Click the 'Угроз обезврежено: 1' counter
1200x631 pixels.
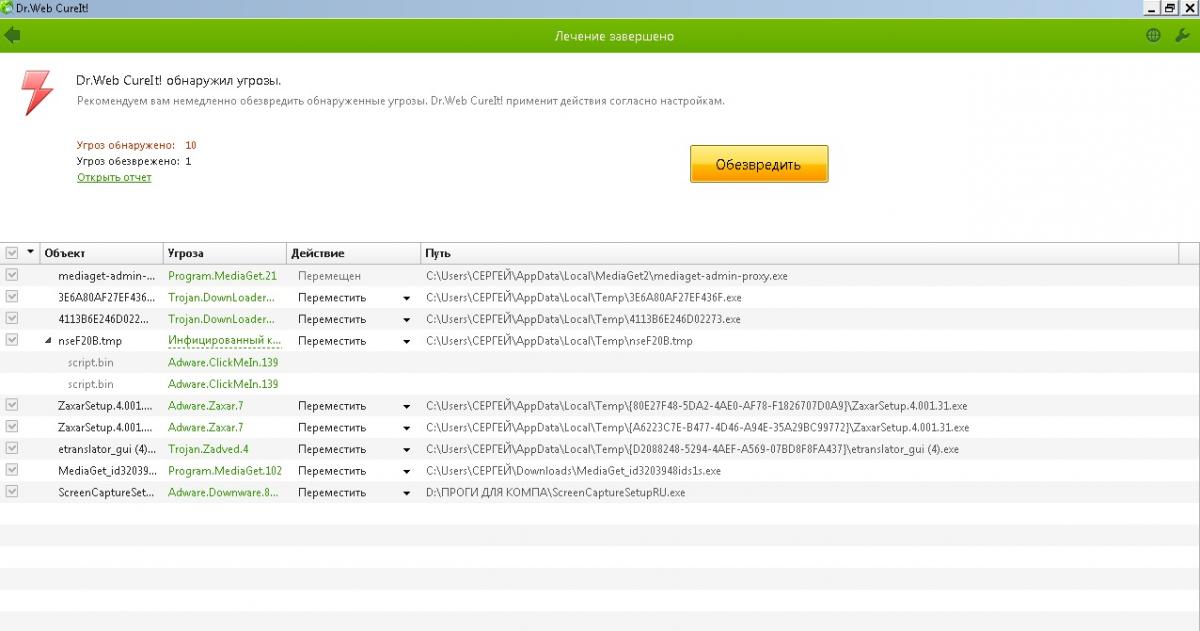[x=134, y=161]
